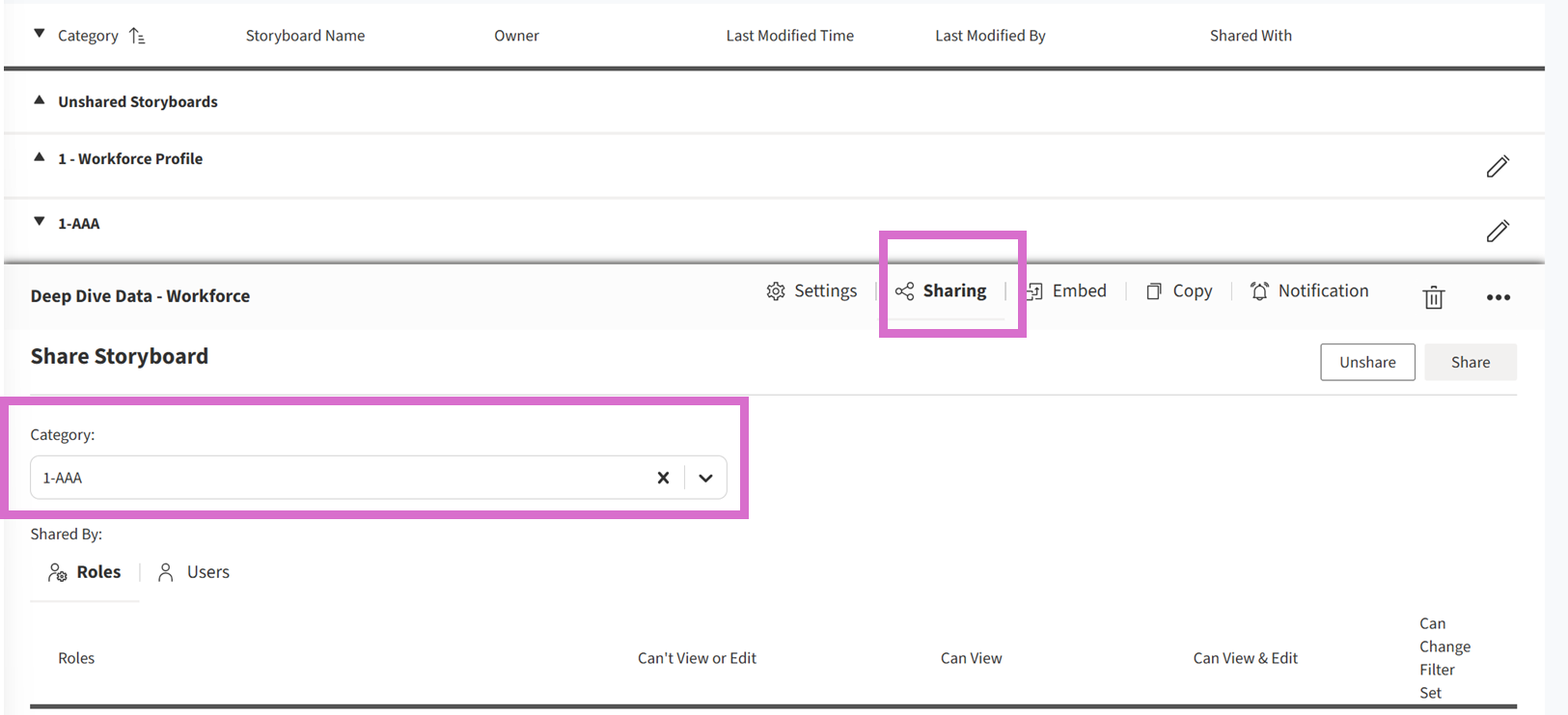Select the Copy option
This screenshot has height=715, width=1568.
click(x=1179, y=290)
